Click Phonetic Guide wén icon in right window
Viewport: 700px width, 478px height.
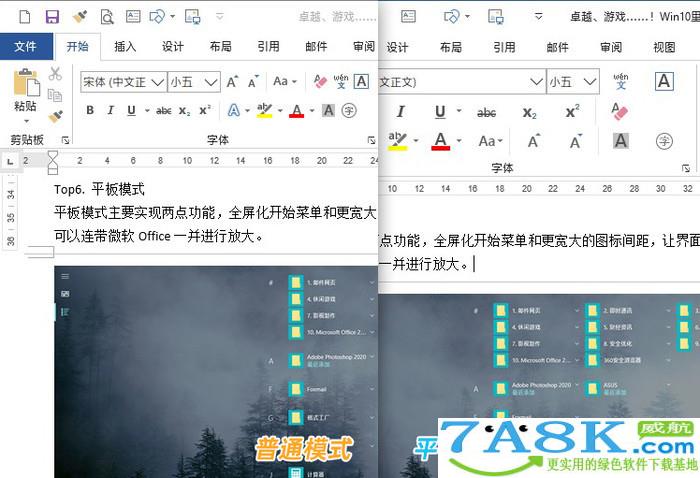[x=621, y=81]
